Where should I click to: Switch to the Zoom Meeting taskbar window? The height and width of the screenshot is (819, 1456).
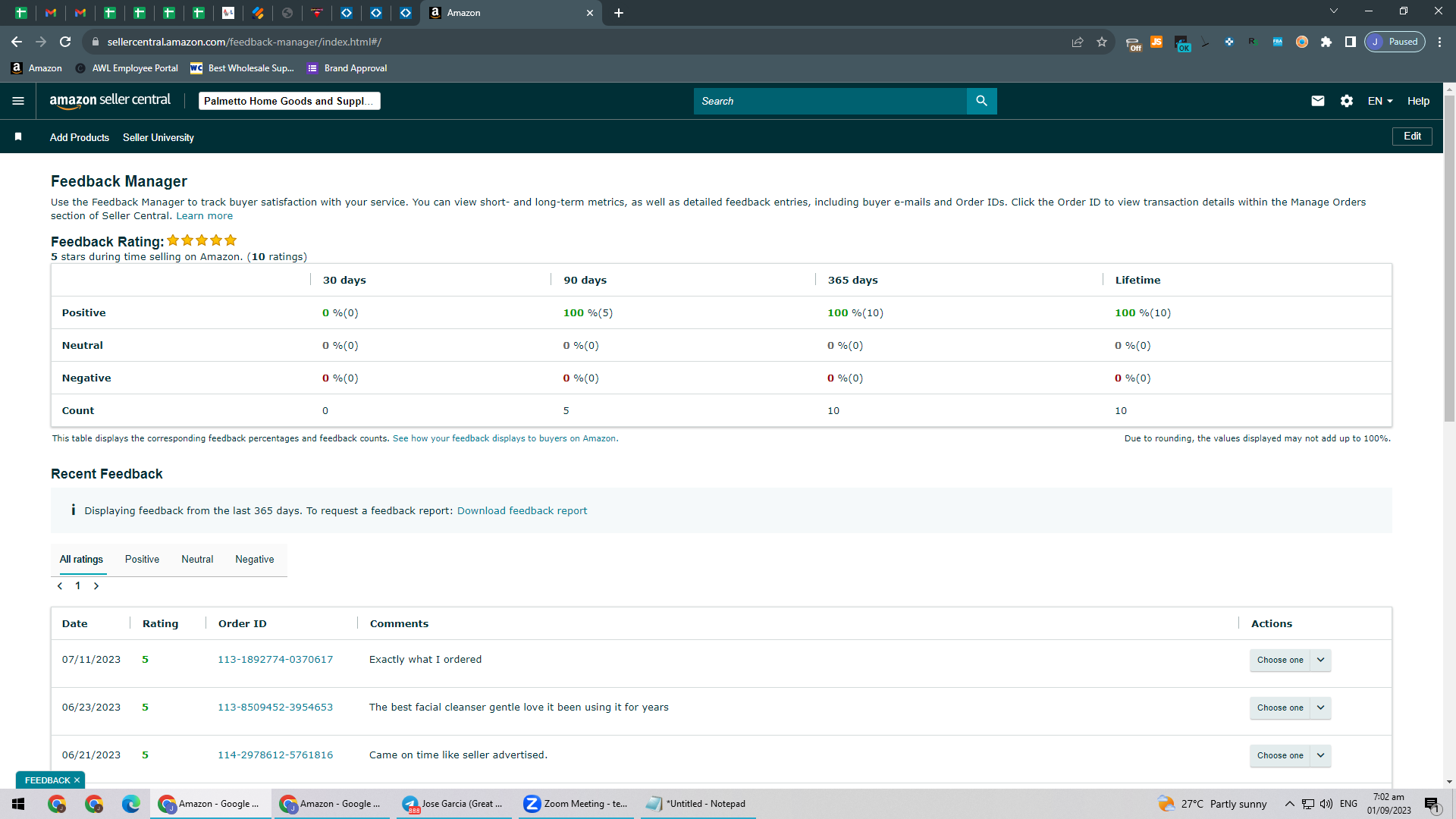point(577,804)
